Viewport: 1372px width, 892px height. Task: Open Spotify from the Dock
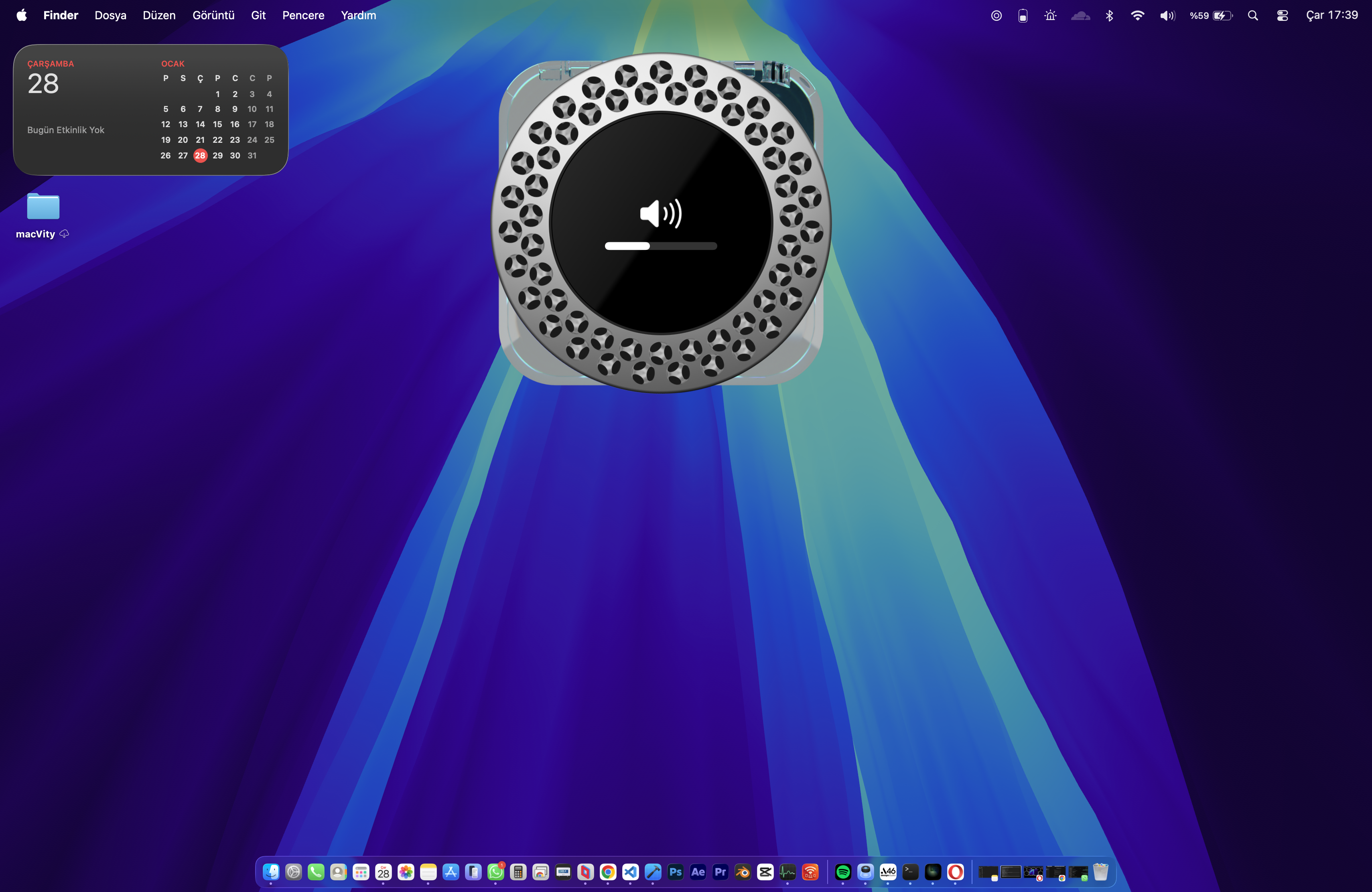(x=843, y=872)
